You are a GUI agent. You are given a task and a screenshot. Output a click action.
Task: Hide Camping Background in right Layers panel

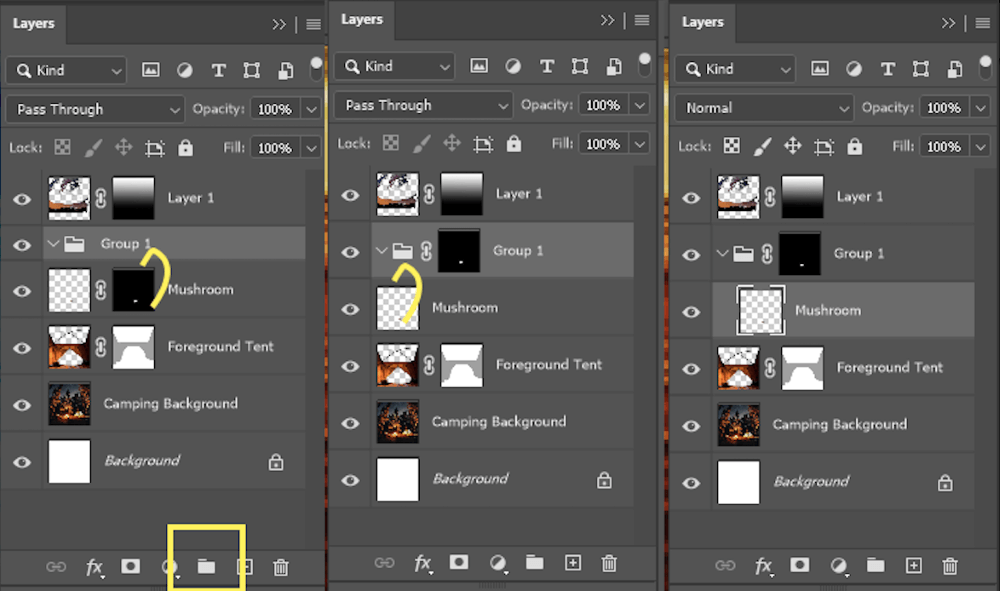[x=691, y=426]
